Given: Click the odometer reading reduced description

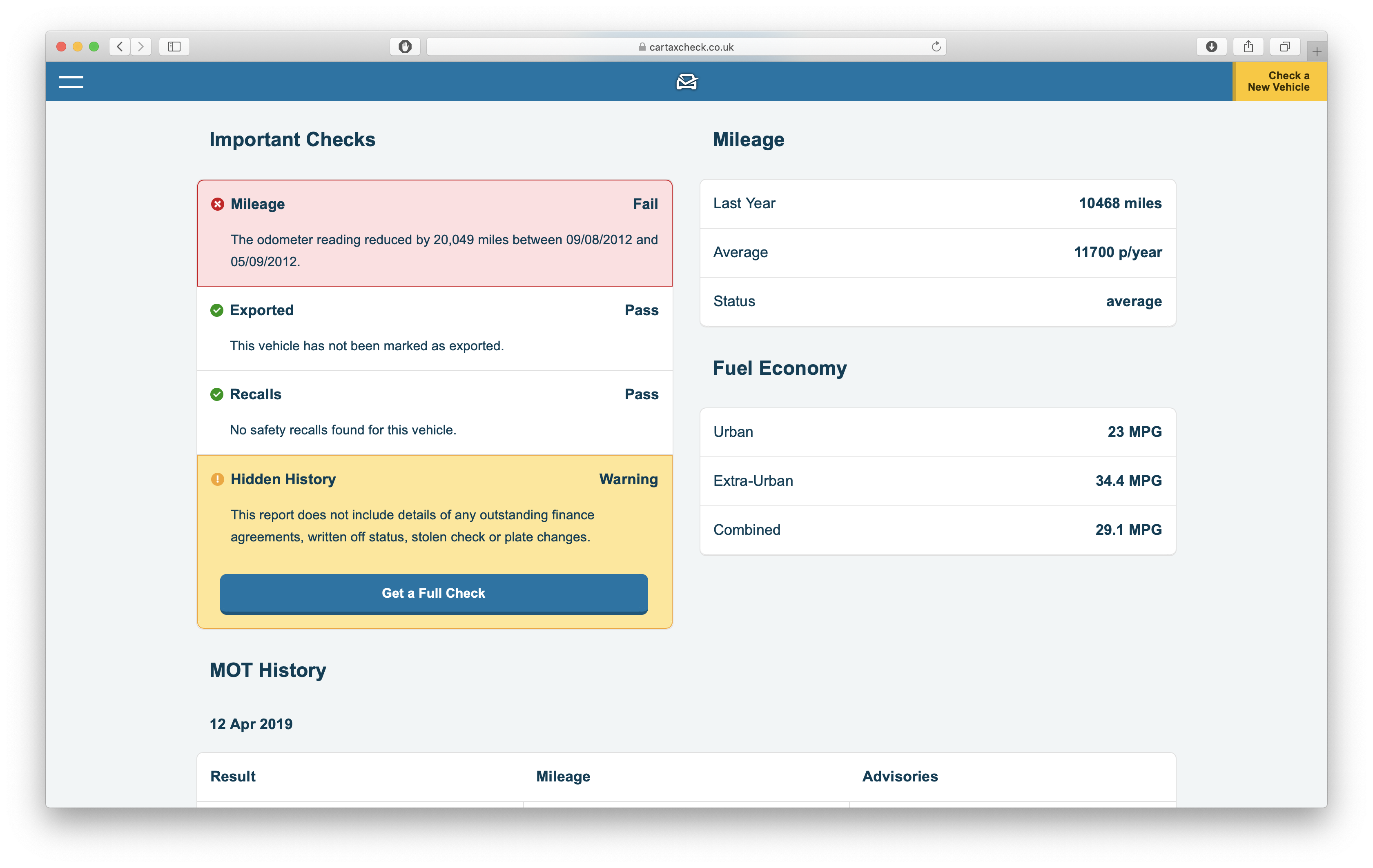Looking at the screenshot, I should click(444, 250).
